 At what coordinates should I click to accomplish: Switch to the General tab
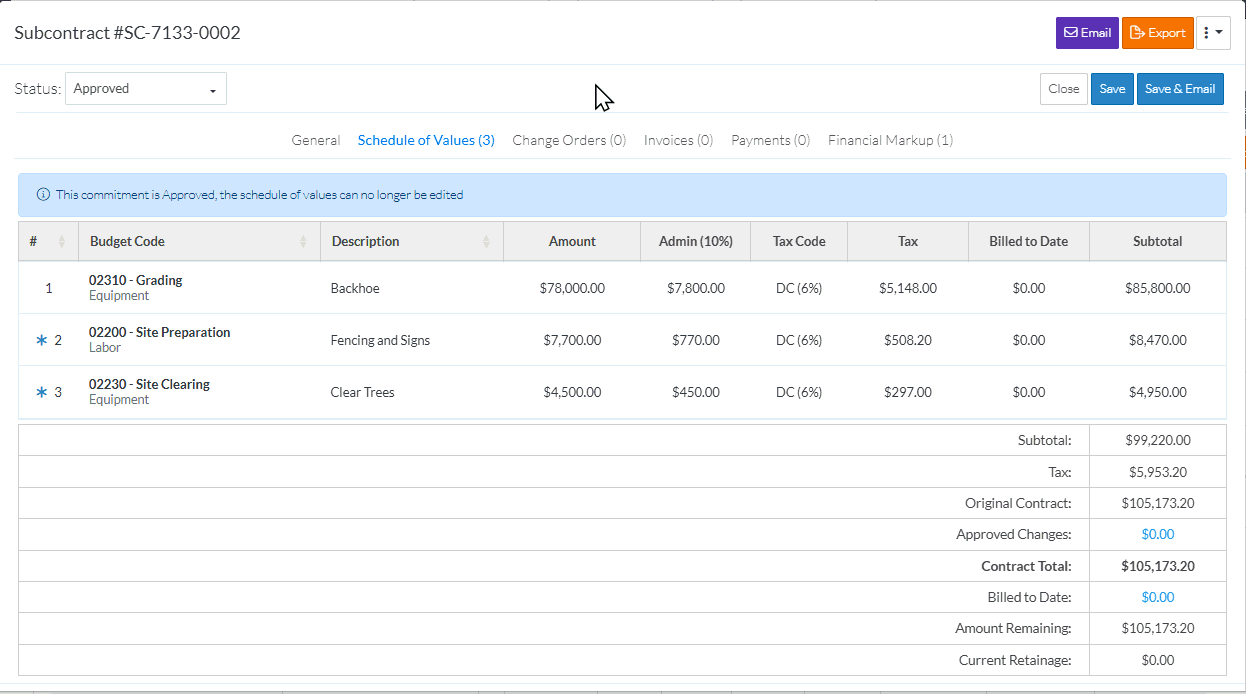point(316,141)
